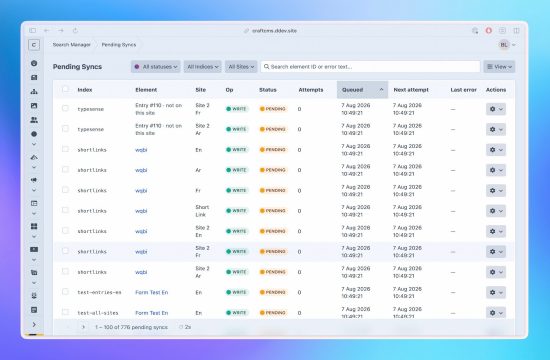Click the bottom-most square icon above sidebar expand arrow
This screenshot has width=550, height=360.
click(x=34, y=310)
